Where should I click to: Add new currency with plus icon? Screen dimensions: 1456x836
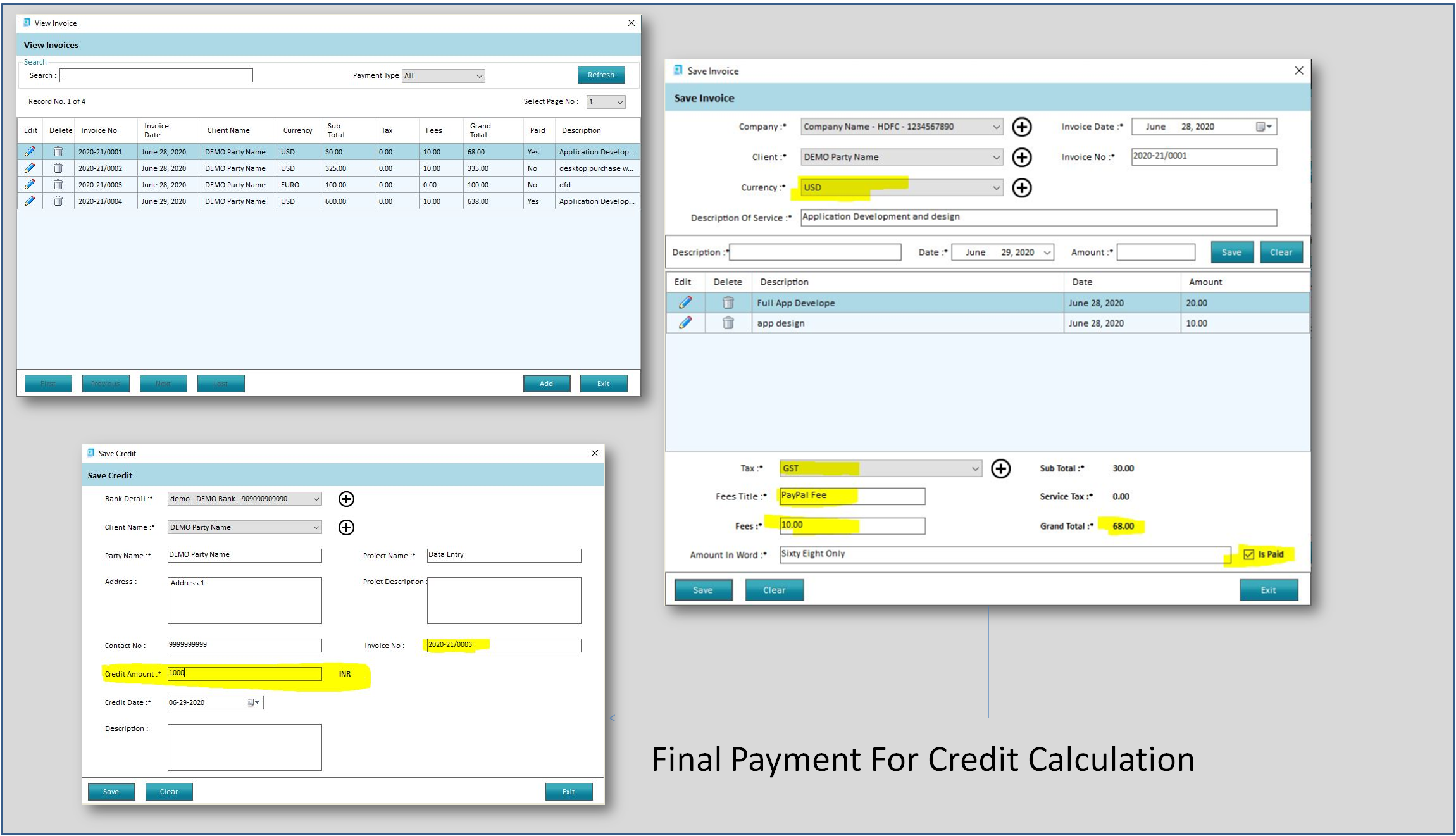point(1021,188)
